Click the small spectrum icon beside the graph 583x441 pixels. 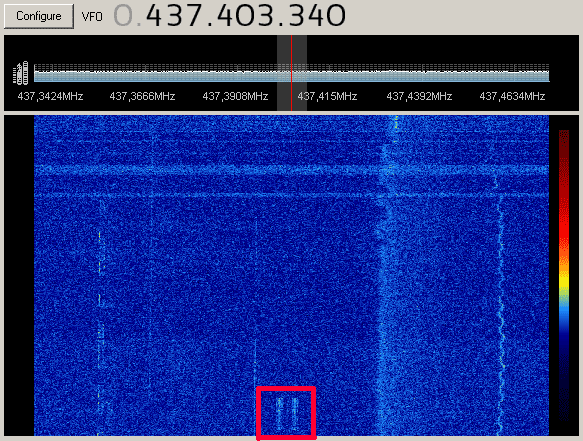(20, 73)
